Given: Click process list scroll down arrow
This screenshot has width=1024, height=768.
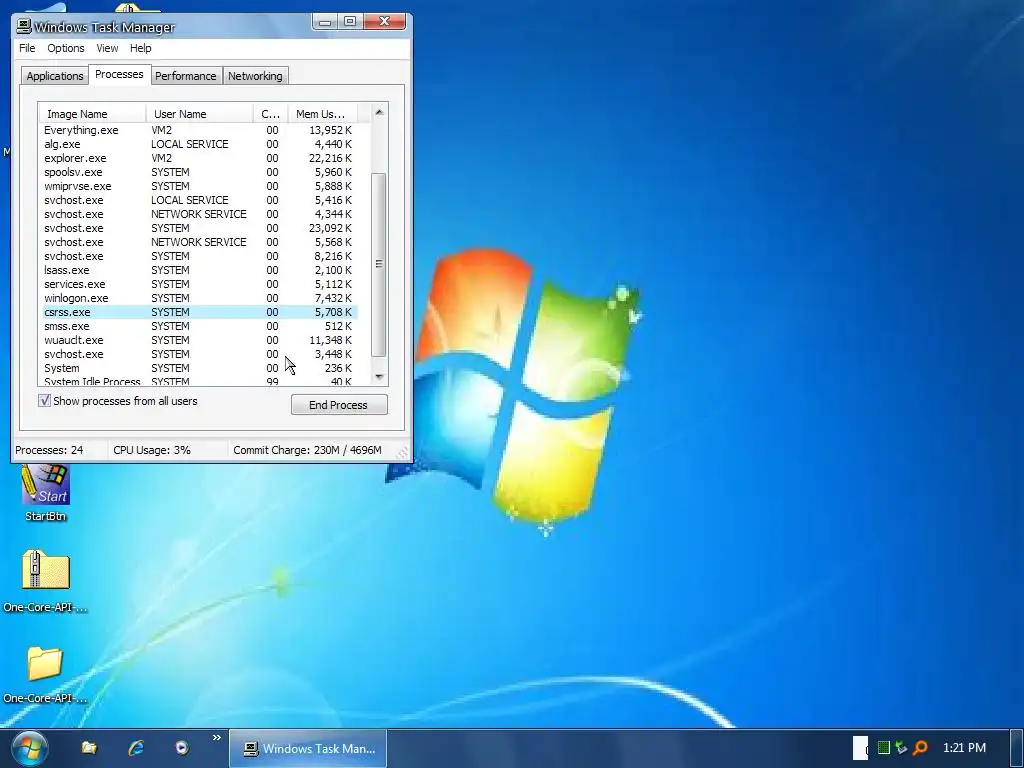Looking at the screenshot, I should (x=379, y=377).
